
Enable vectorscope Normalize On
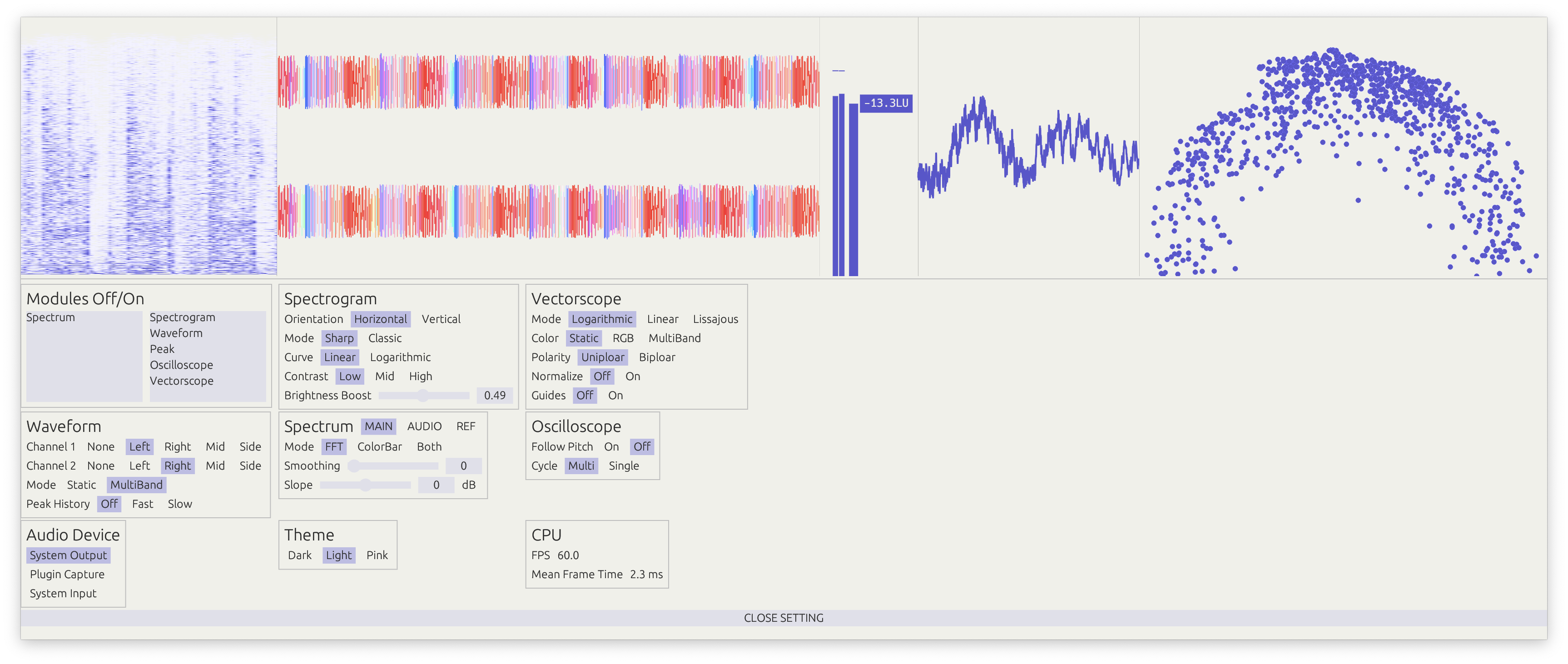(632, 376)
